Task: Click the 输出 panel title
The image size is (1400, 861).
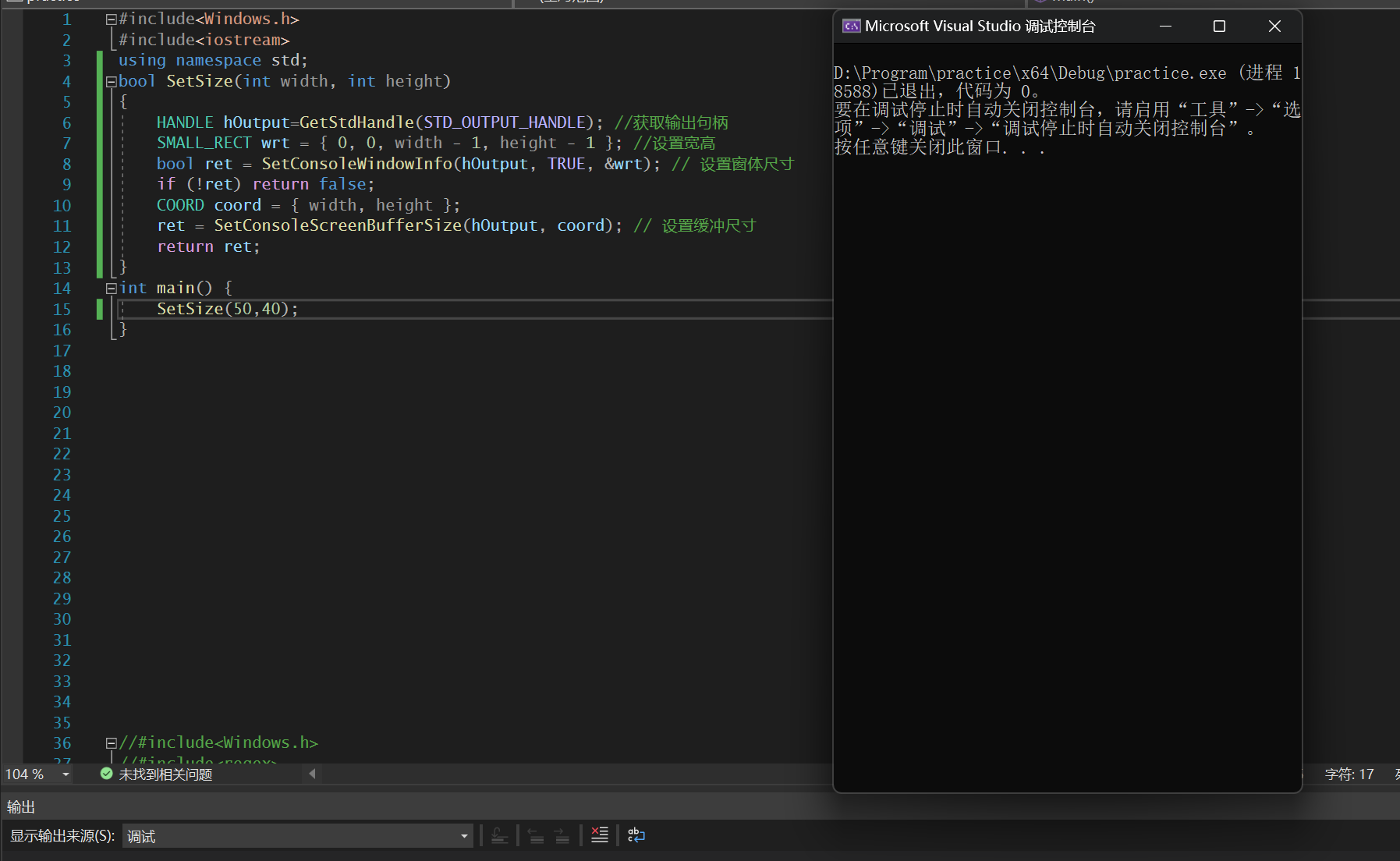Action: pyautogui.click(x=21, y=807)
